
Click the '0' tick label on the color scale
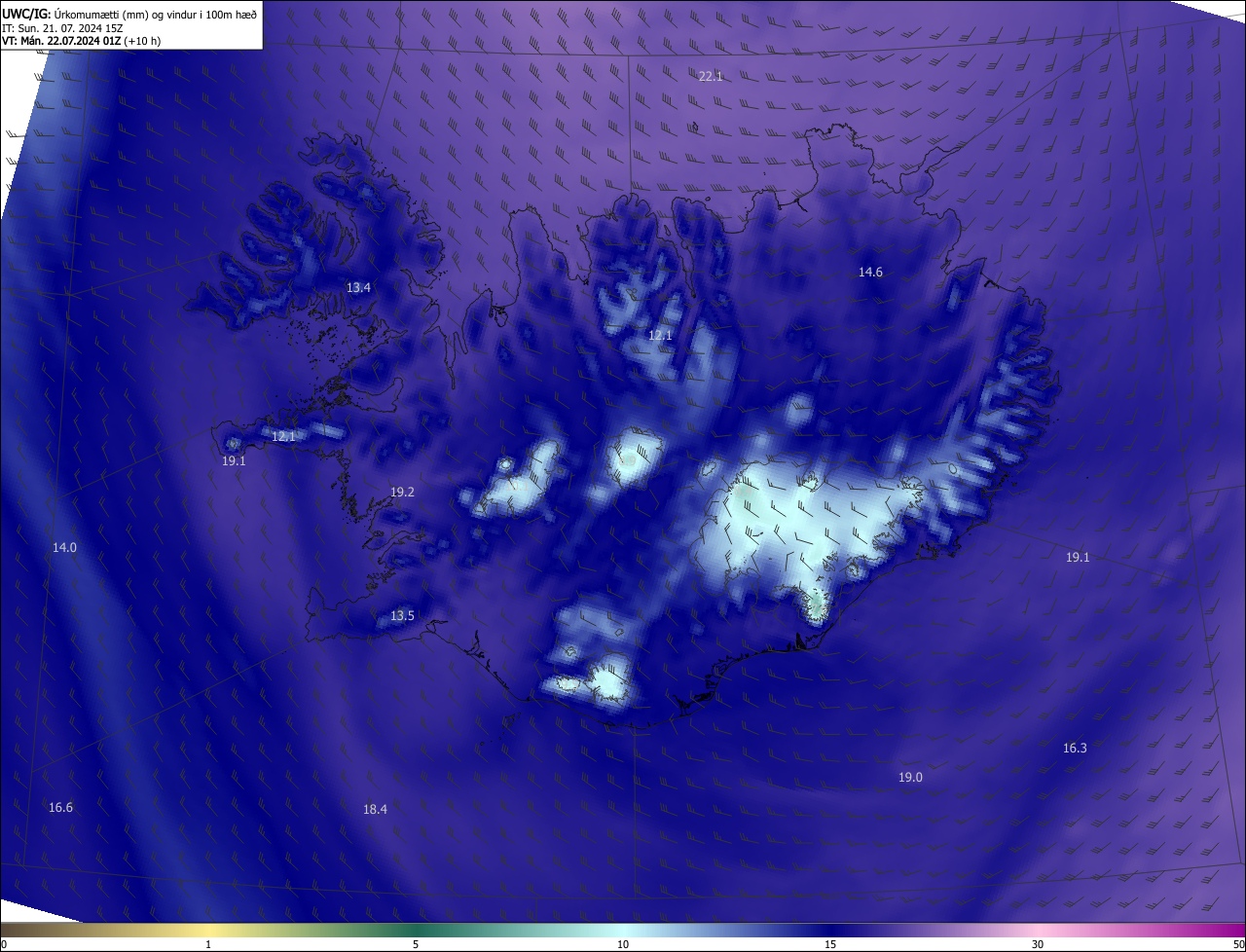tap(4, 944)
